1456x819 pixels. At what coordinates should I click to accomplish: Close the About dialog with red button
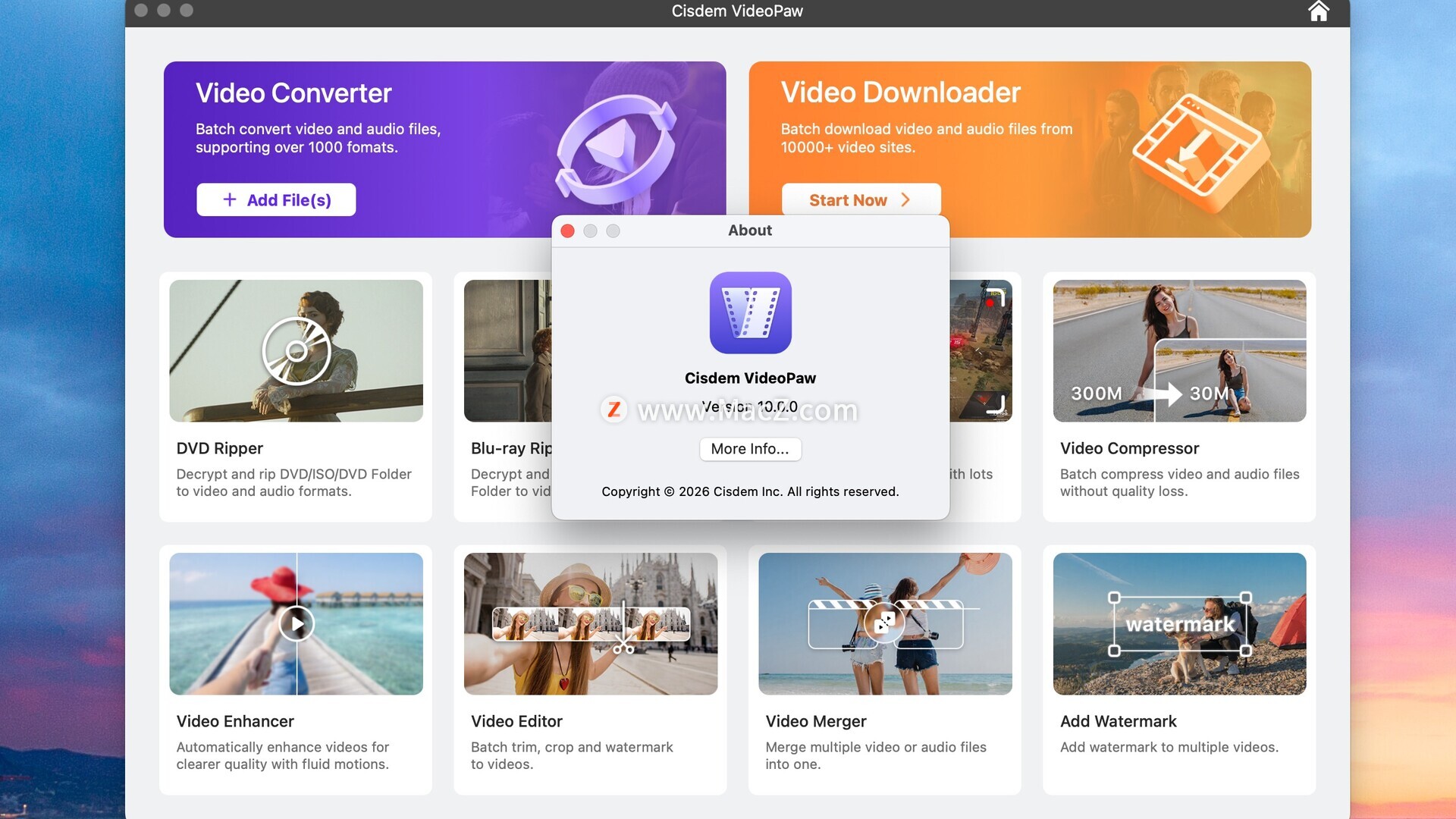point(567,231)
